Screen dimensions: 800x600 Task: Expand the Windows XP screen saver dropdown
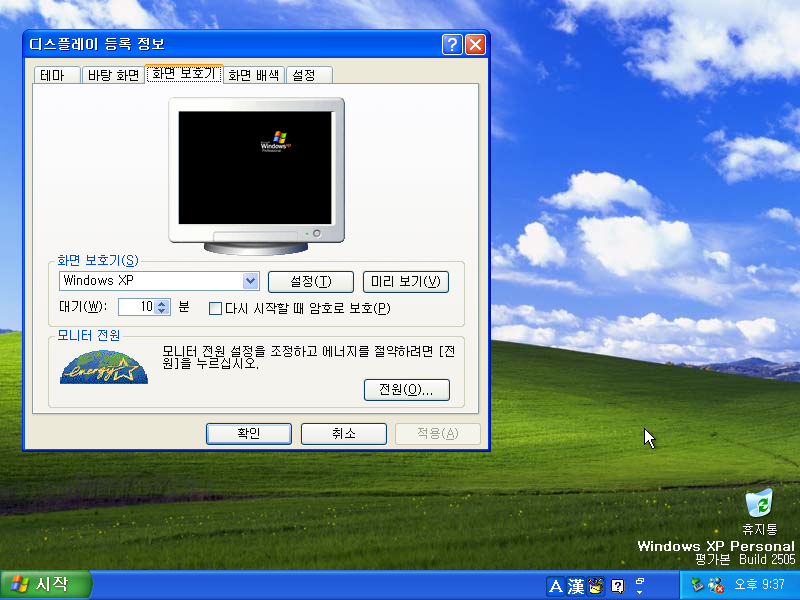[250, 281]
